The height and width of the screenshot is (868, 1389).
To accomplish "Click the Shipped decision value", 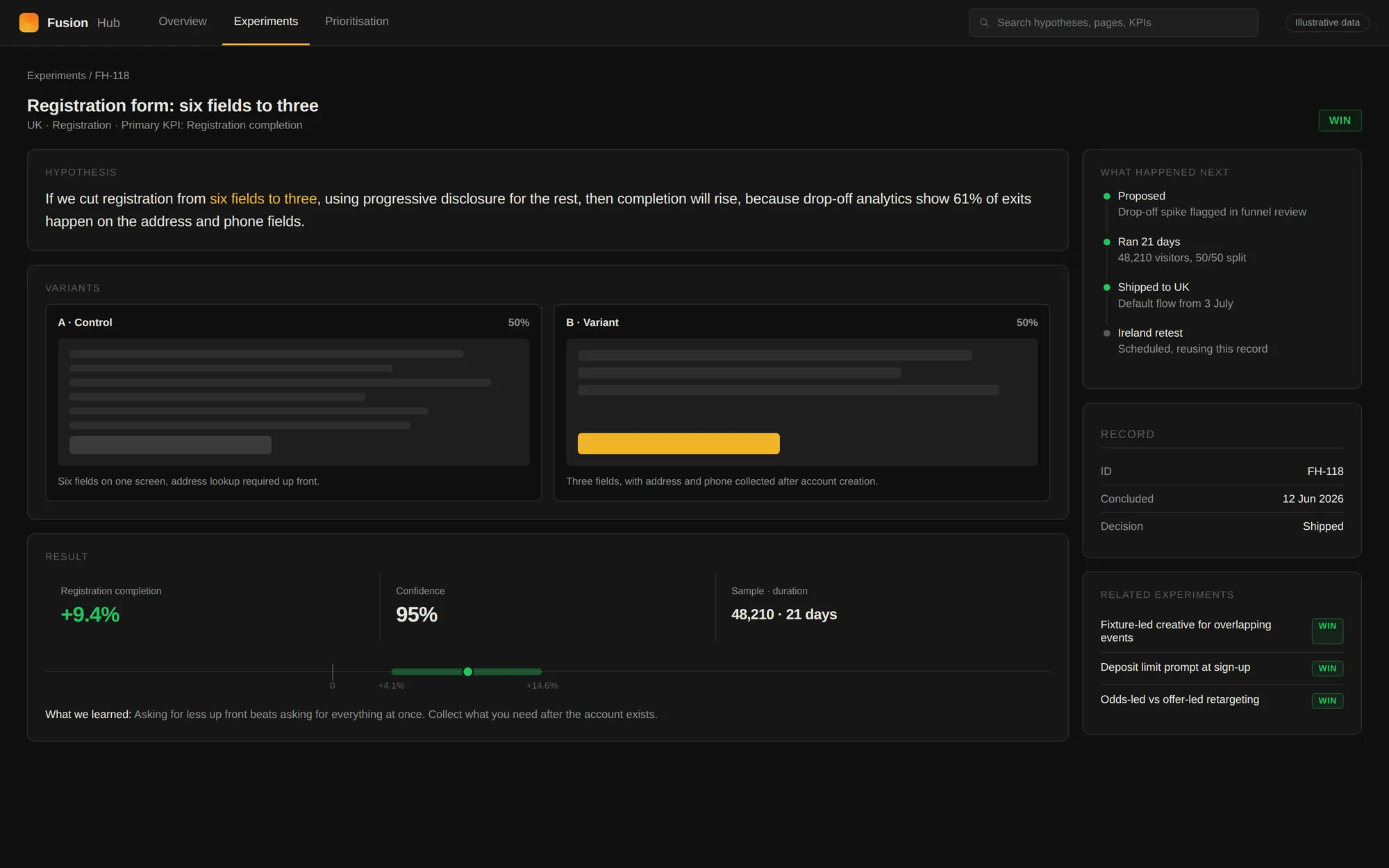I will pos(1322,526).
